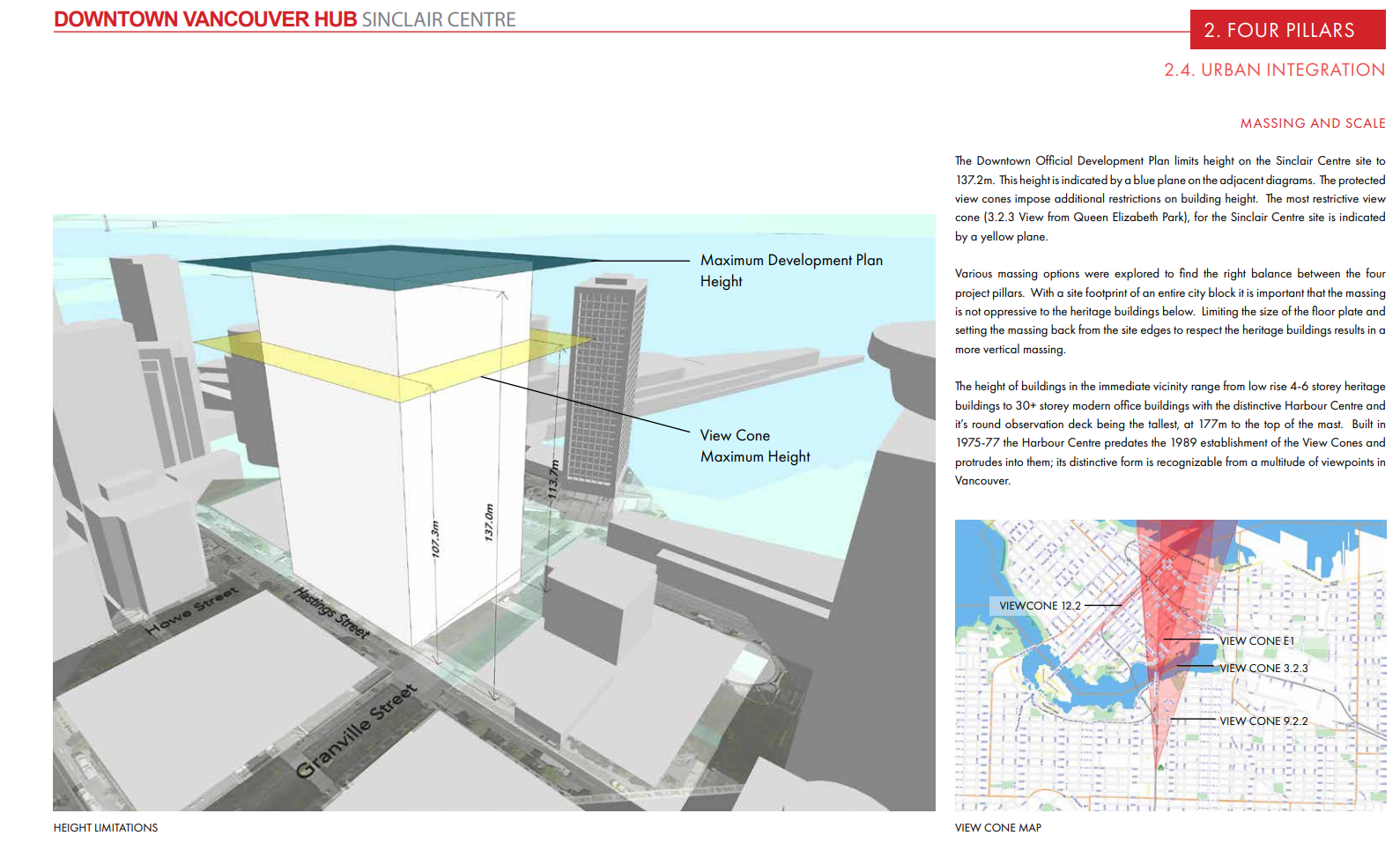Click the SINCLAIR CENTRE heading text
The width and height of the screenshot is (1400, 843).
[439, 19]
